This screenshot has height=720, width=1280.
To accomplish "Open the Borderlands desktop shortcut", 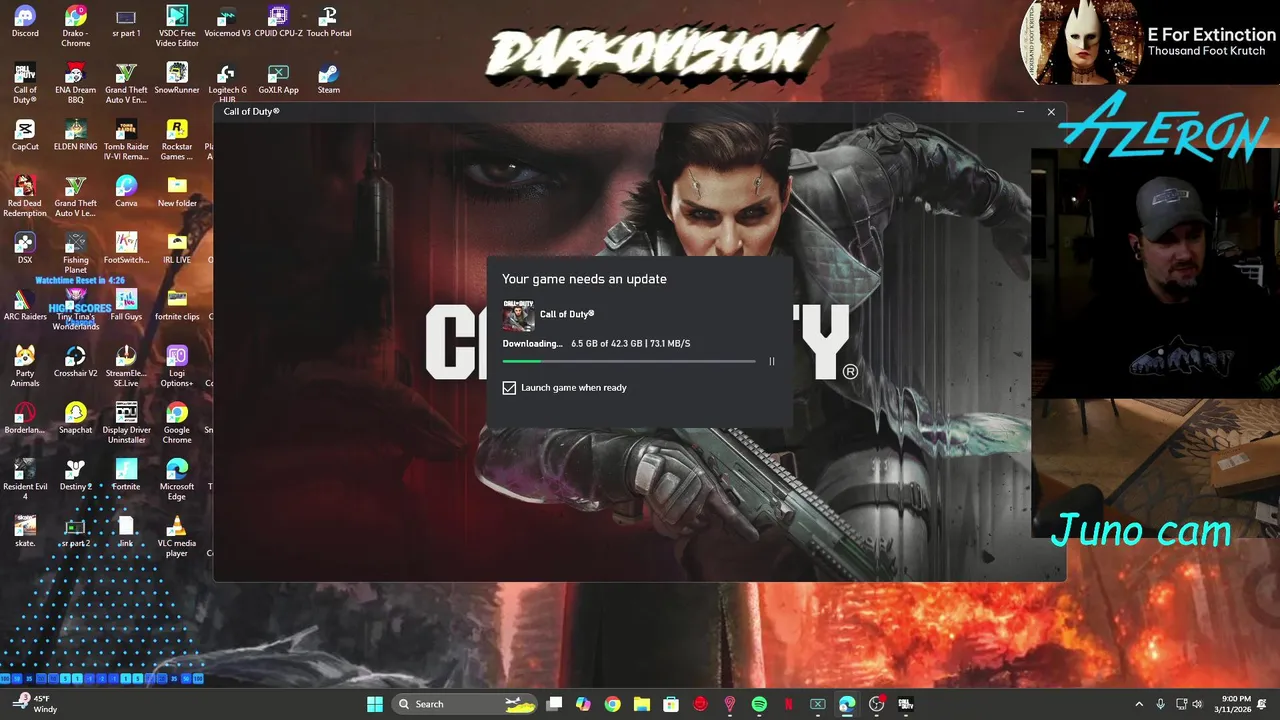I will (x=25, y=419).
